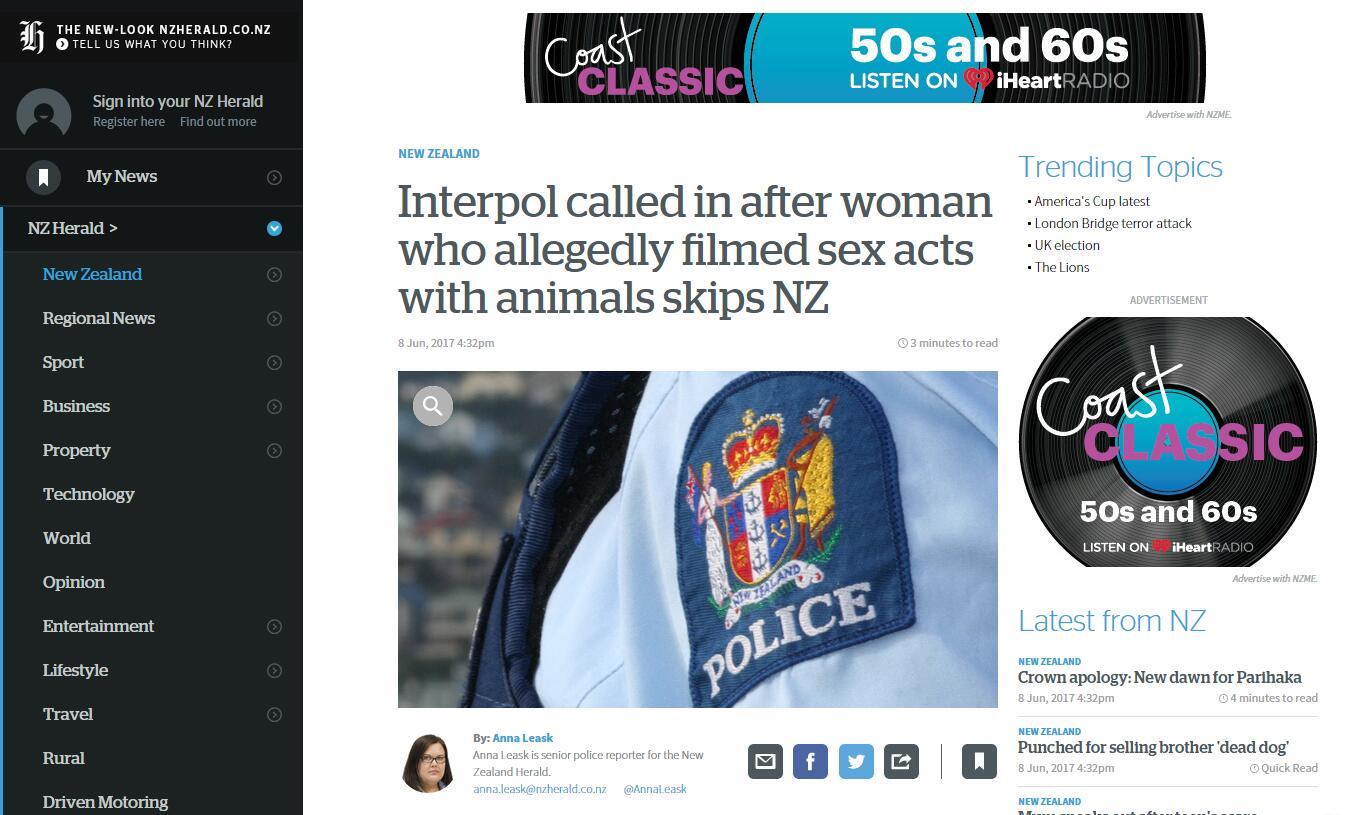Click the NZ Herald logo icon
This screenshot has height=815, width=1354.
tap(32, 36)
